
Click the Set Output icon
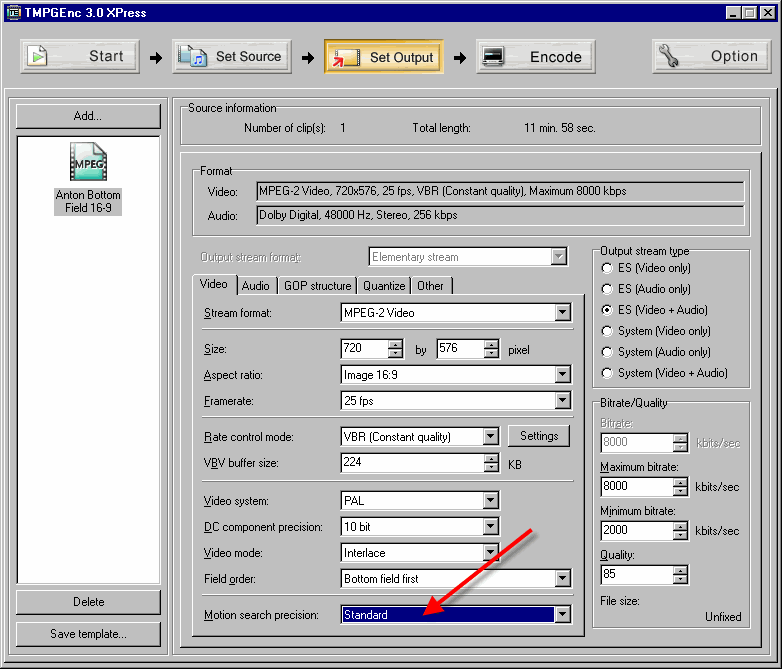pos(346,57)
